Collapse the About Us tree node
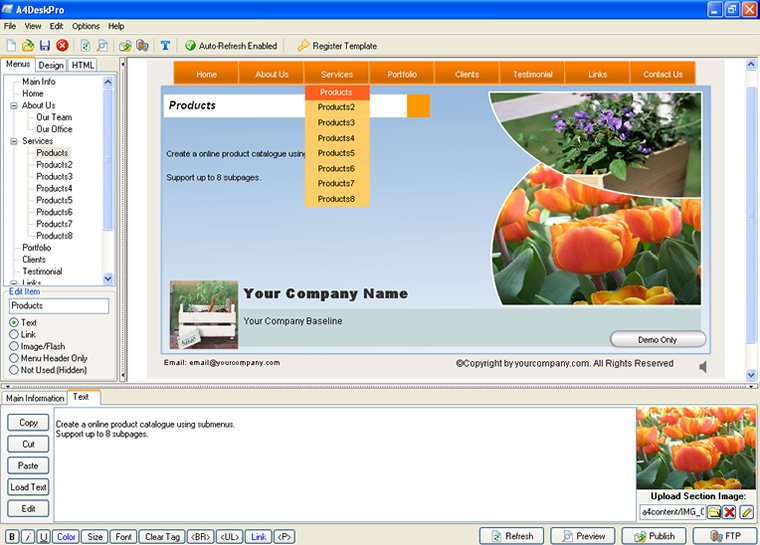Viewport: 760px width, 545px height. click(14, 105)
